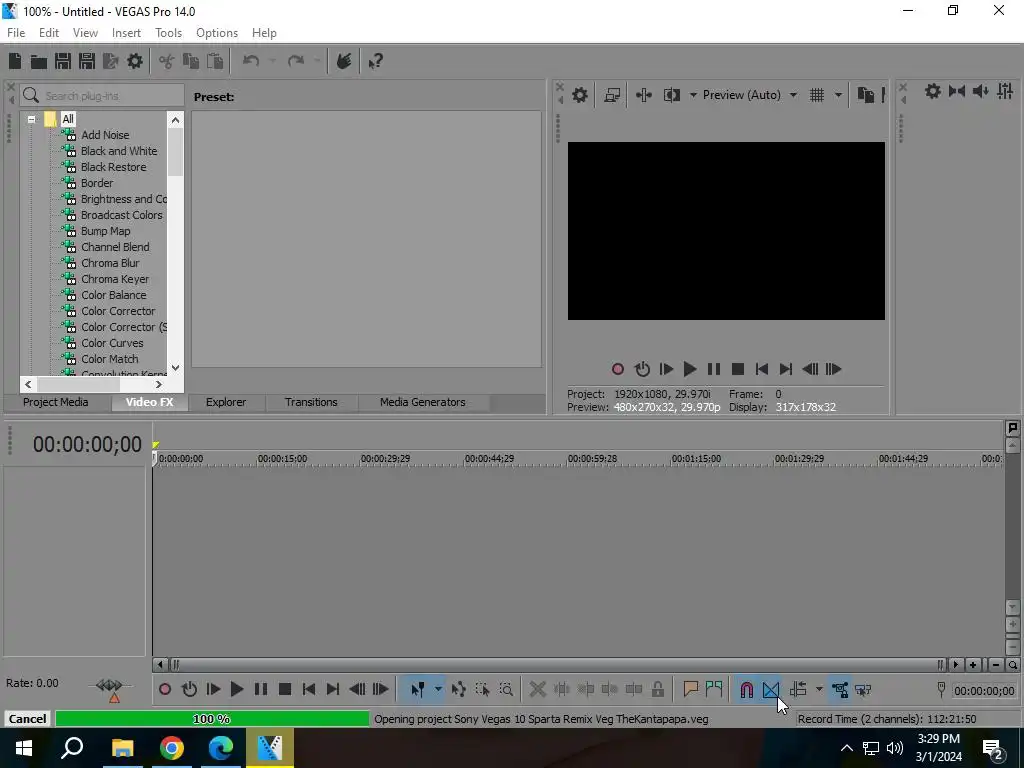
Task: Open the Overlays dropdown arrow
Action: point(838,95)
